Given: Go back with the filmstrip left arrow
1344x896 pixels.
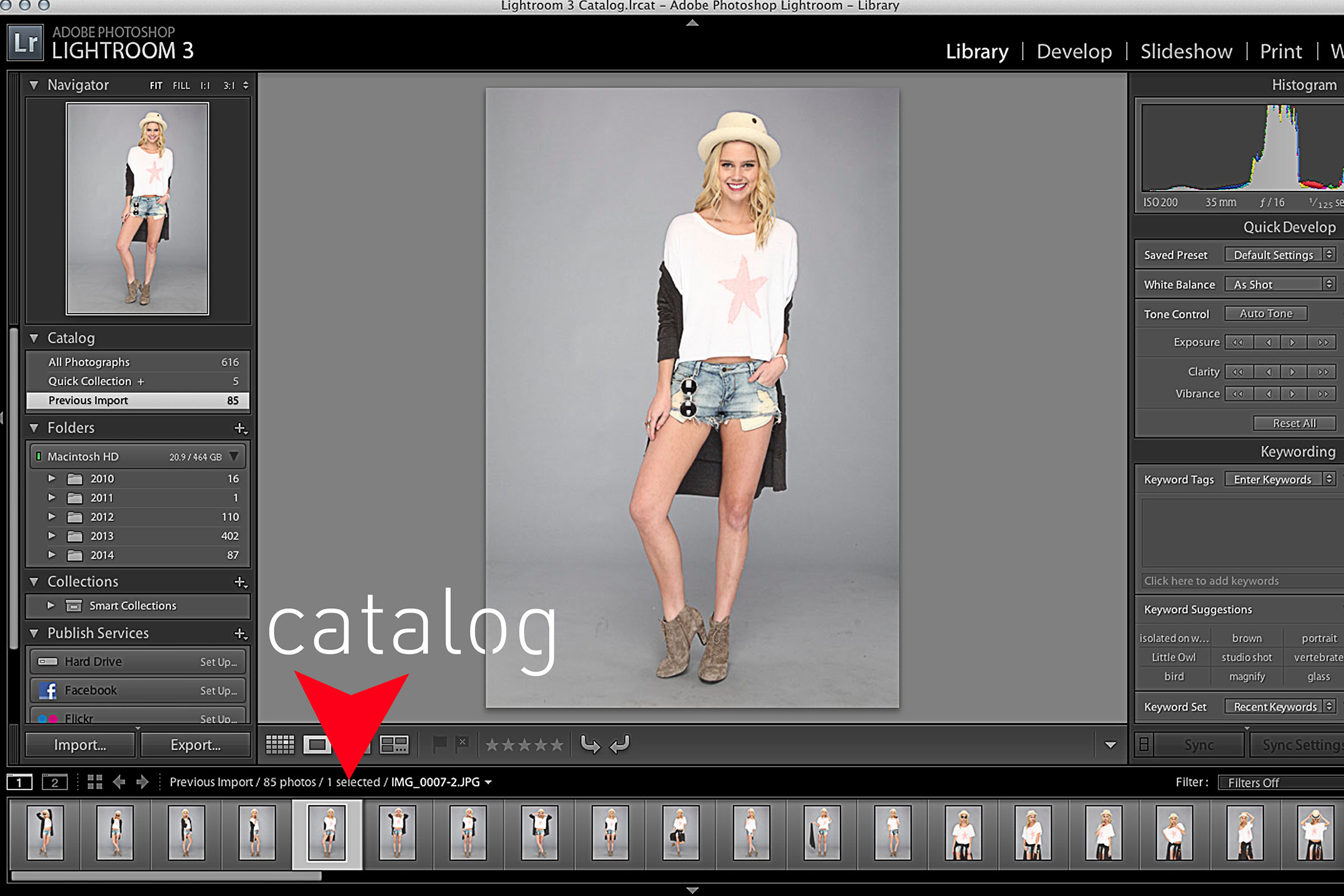Looking at the screenshot, I should click(119, 782).
